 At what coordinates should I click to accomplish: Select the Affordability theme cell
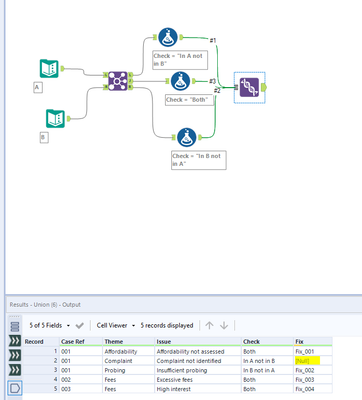point(129,352)
